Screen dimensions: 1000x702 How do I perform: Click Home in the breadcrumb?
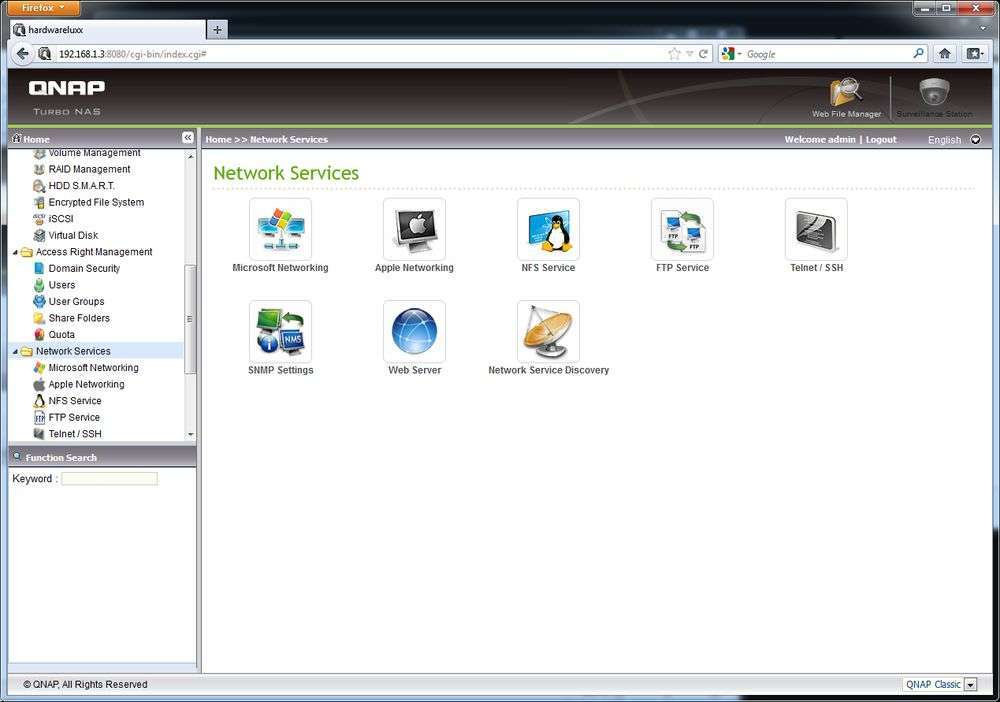tap(218, 140)
